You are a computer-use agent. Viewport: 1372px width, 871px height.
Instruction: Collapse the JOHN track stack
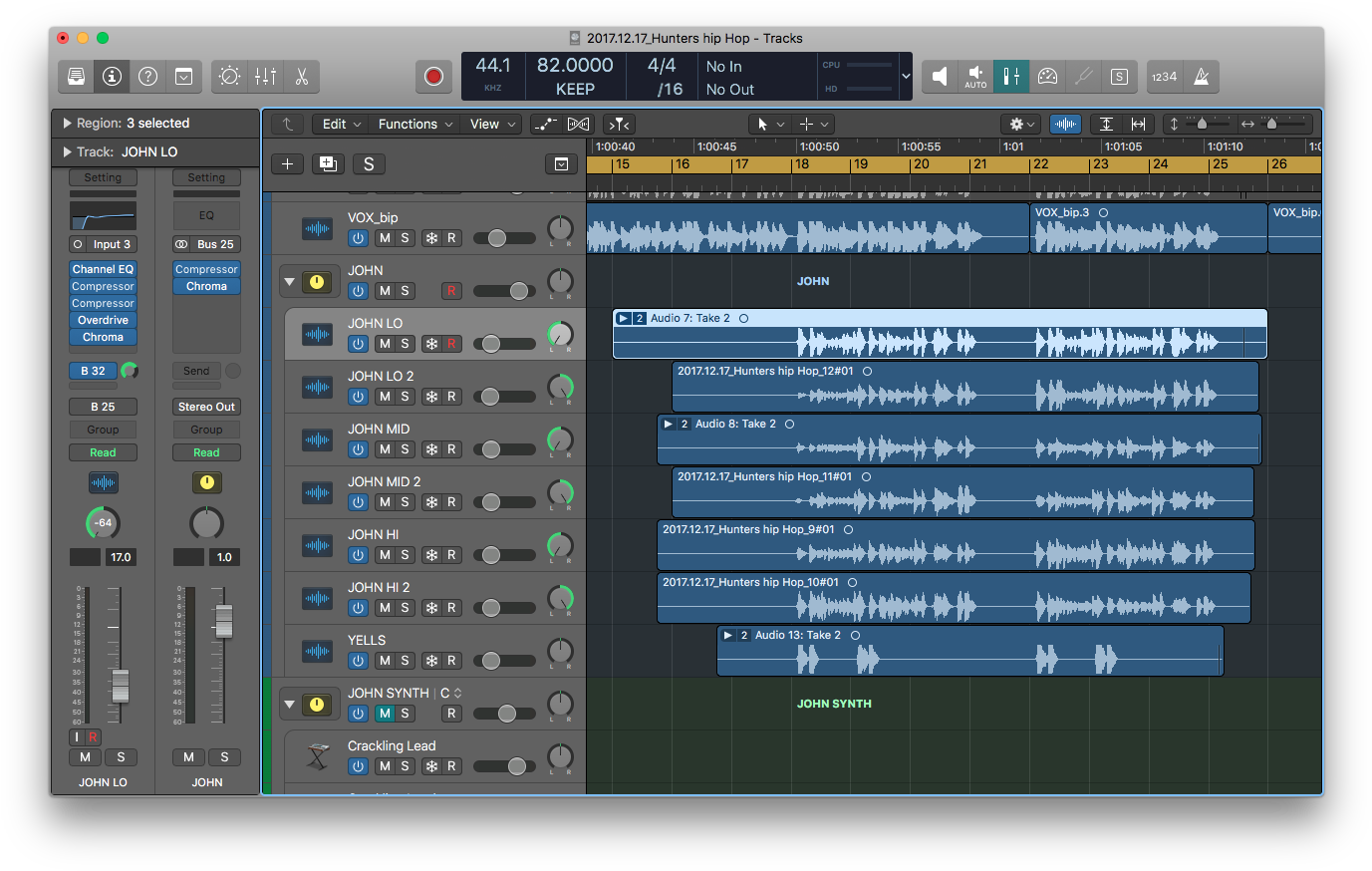290,282
